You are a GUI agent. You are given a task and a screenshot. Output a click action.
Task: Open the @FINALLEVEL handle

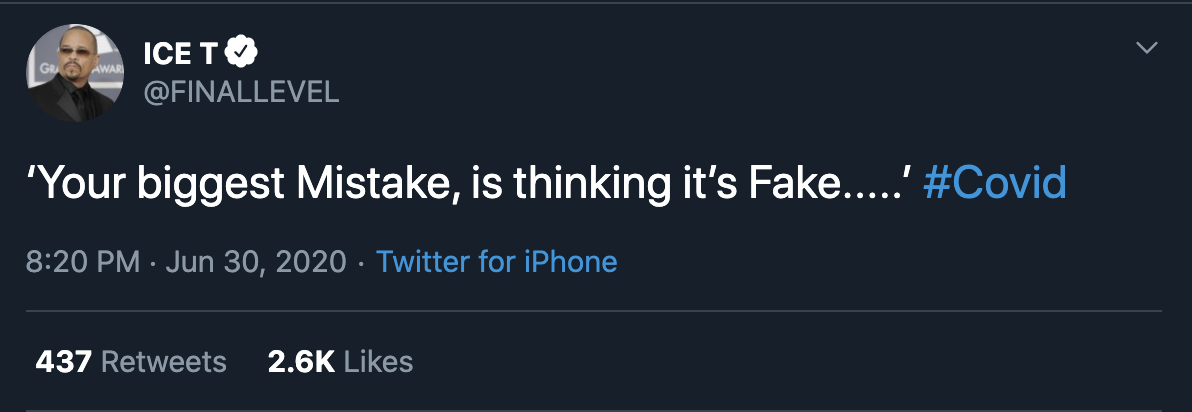241,92
